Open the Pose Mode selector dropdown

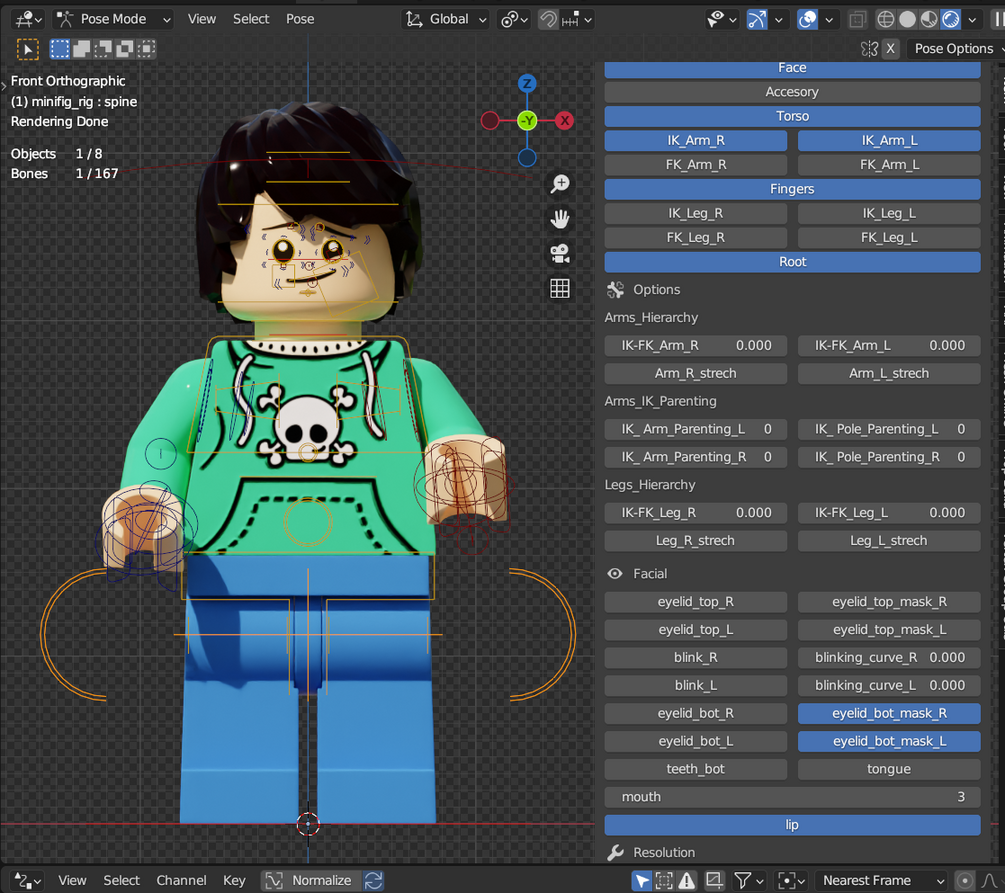(x=114, y=19)
